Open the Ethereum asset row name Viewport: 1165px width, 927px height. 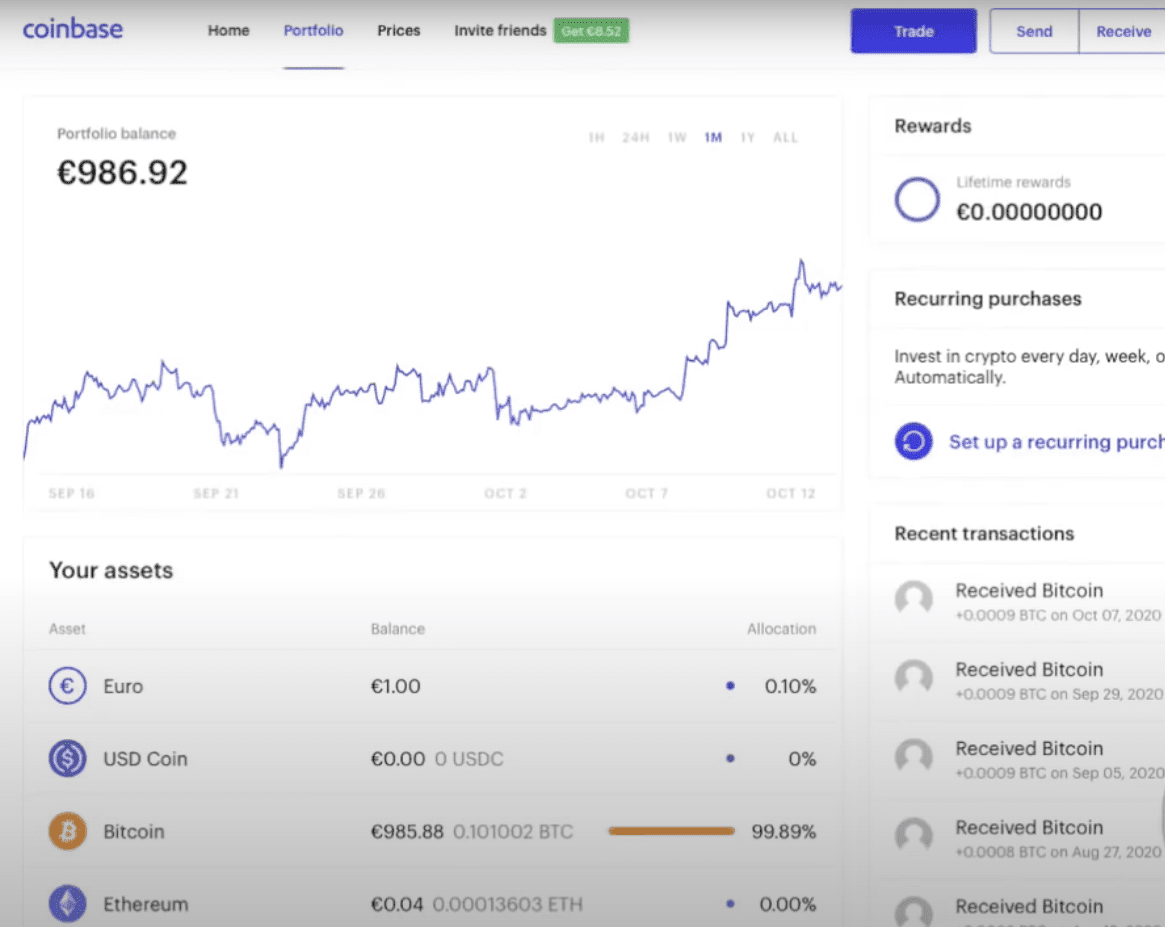coord(146,905)
